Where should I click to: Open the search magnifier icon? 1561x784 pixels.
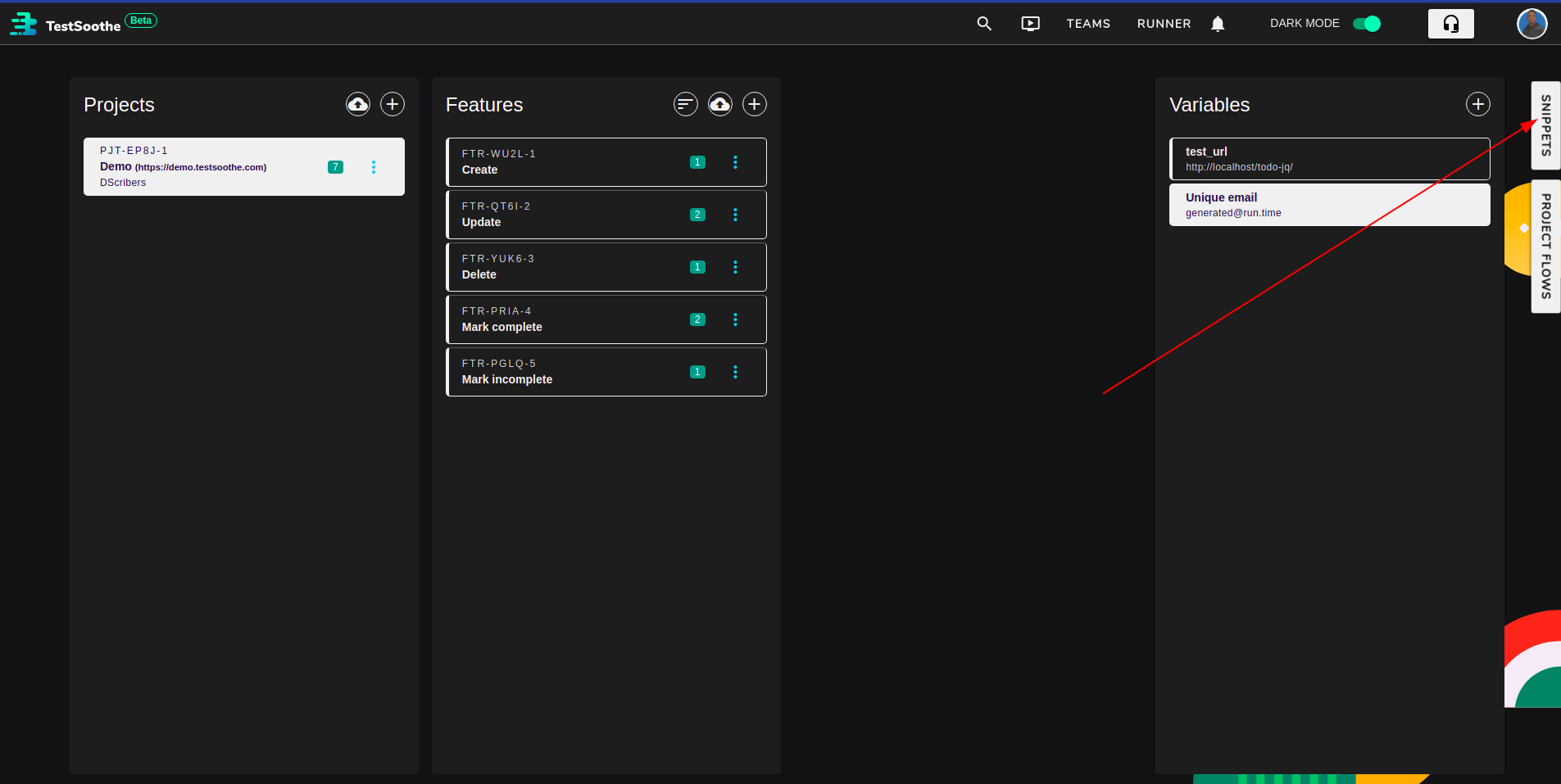click(x=984, y=24)
